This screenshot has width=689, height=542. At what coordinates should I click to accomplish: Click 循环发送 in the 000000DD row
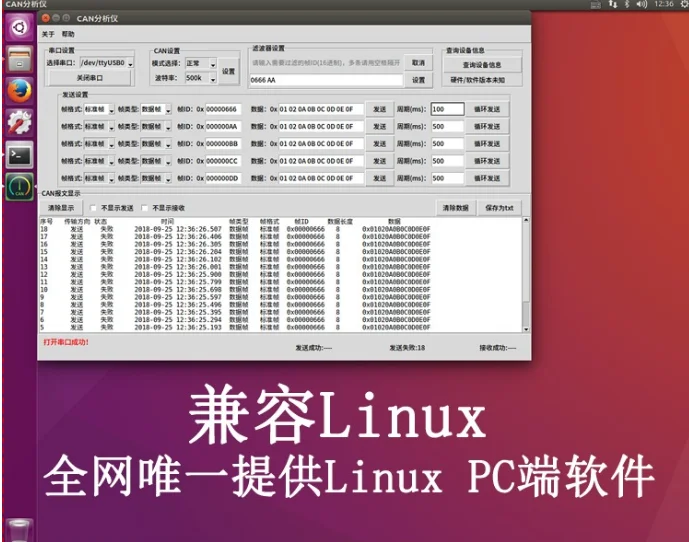487,178
